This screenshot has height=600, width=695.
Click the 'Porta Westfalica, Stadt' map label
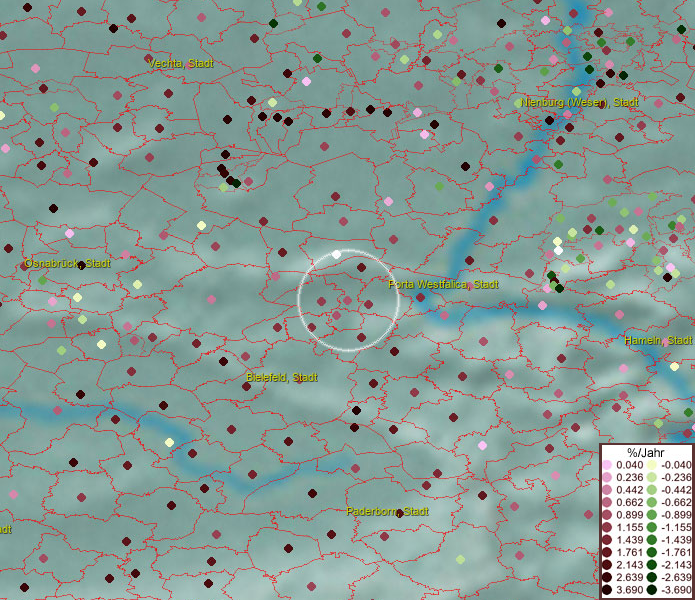click(443, 284)
